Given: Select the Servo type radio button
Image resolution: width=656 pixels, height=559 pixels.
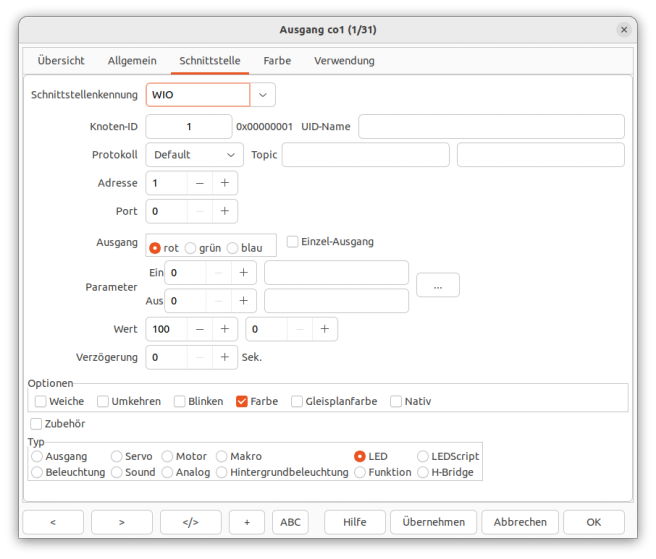Looking at the screenshot, I should click(117, 456).
